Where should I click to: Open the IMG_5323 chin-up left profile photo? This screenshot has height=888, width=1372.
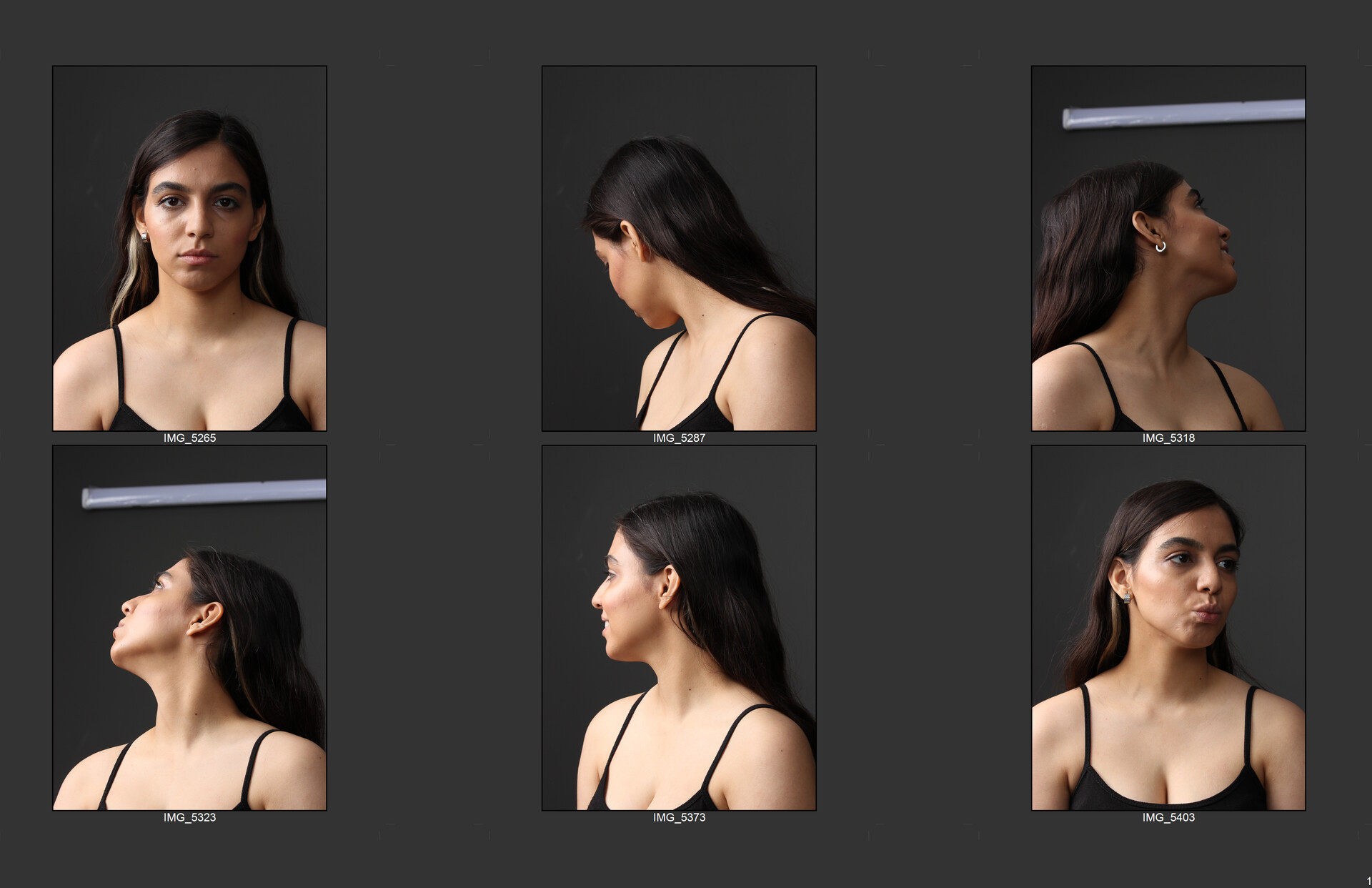(x=189, y=643)
